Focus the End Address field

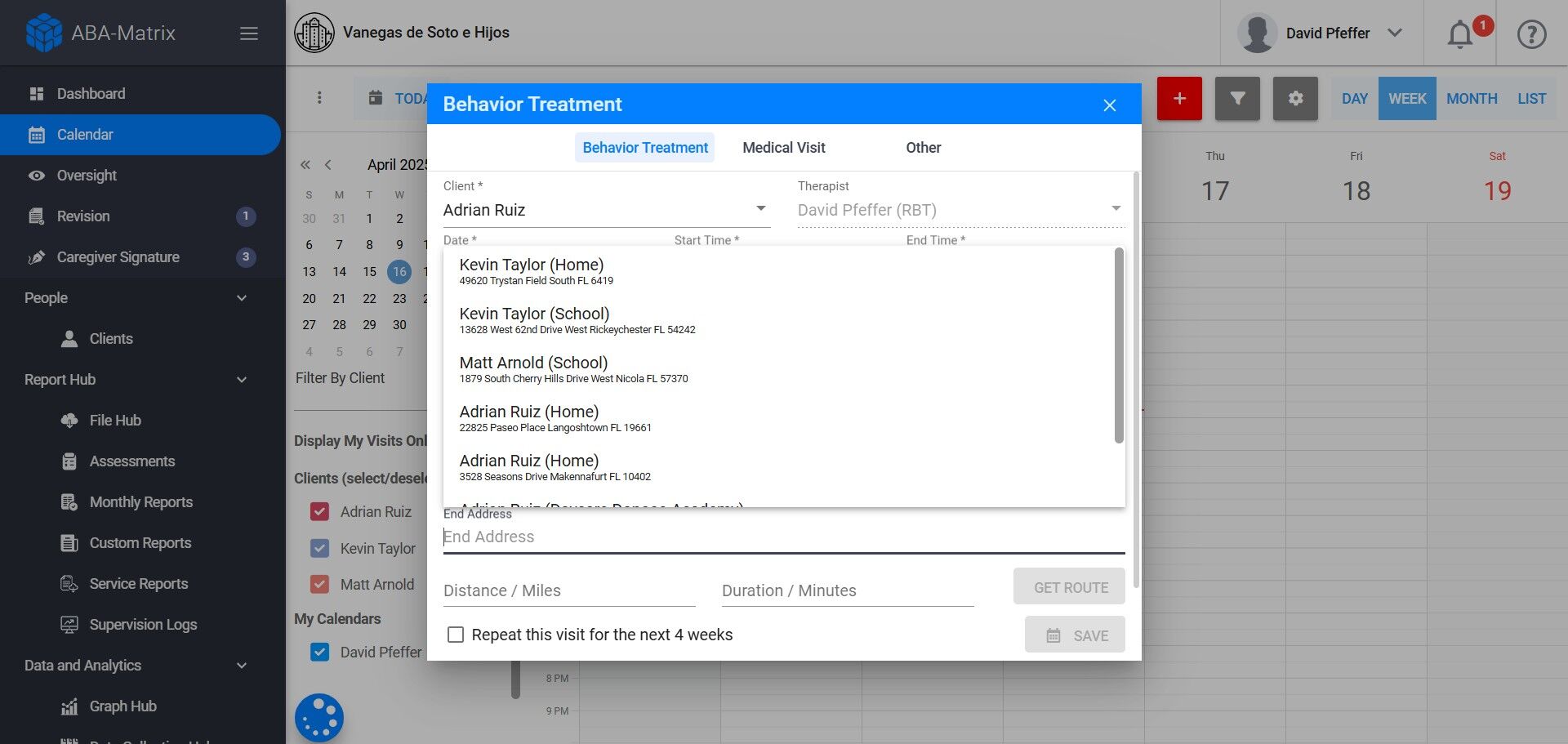784,537
